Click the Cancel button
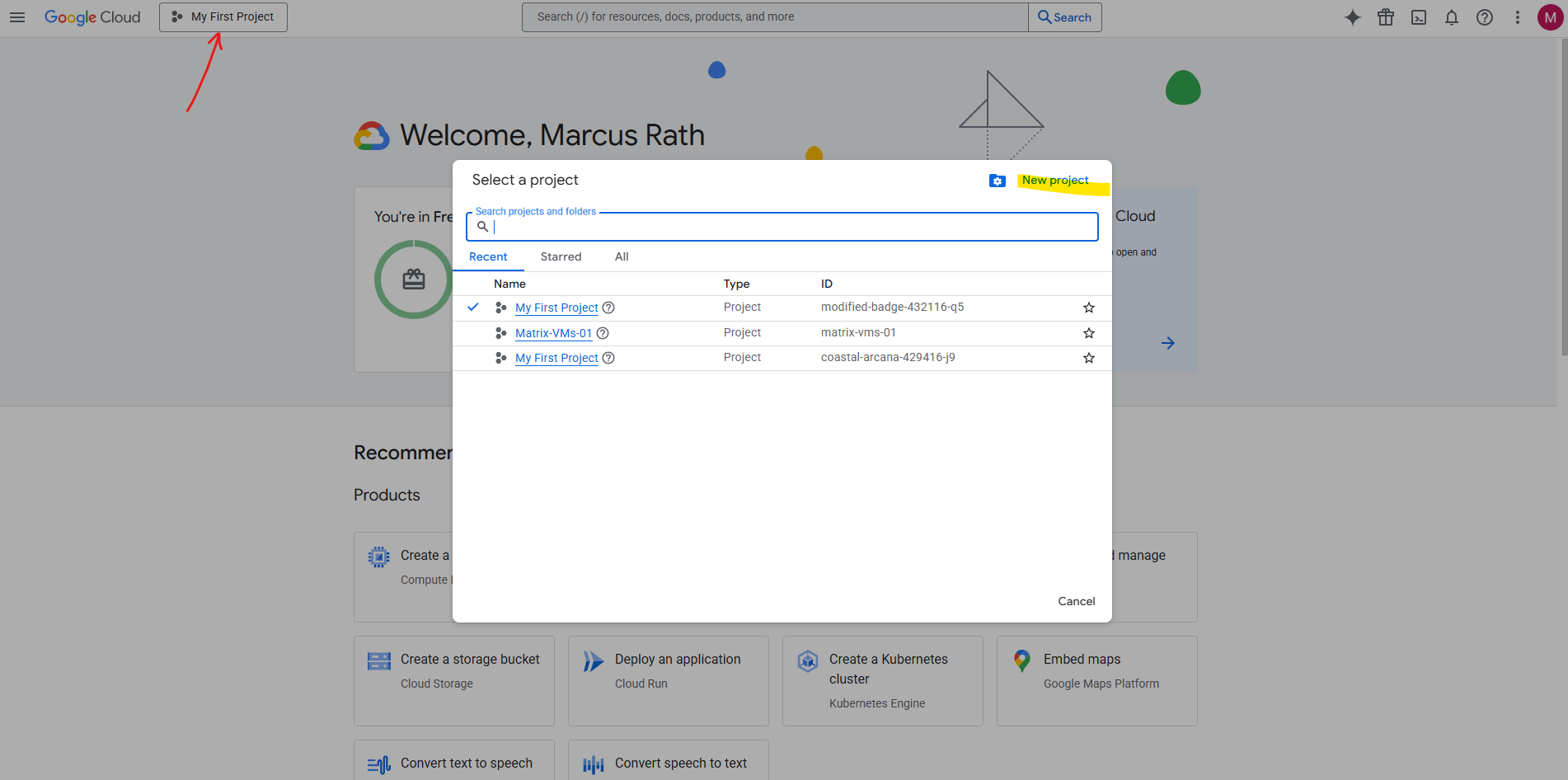Image resolution: width=1568 pixels, height=780 pixels. coord(1077,601)
